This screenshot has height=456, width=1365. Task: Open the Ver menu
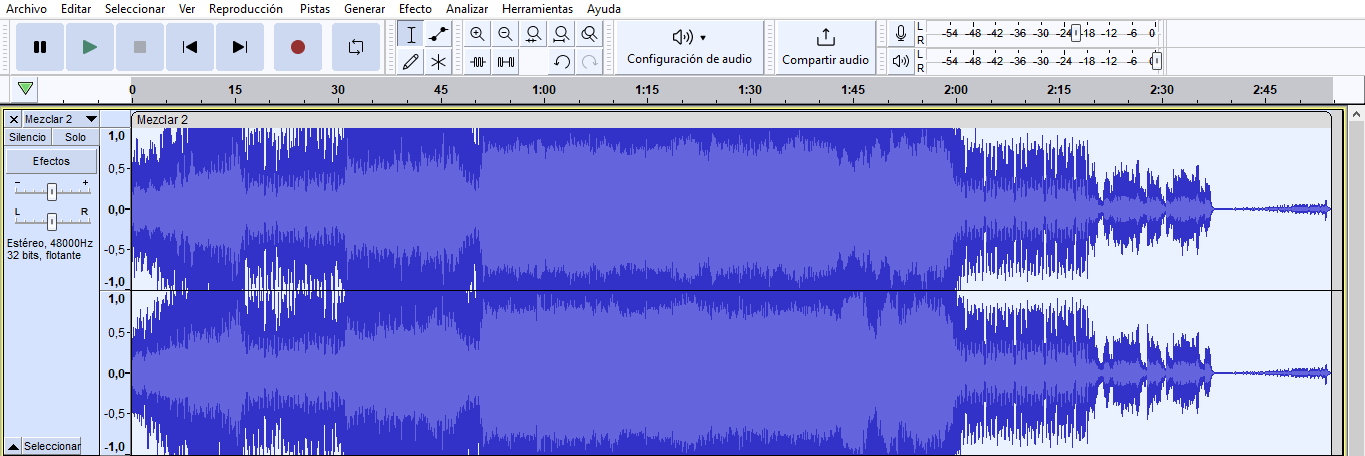click(x=187, y=9)
